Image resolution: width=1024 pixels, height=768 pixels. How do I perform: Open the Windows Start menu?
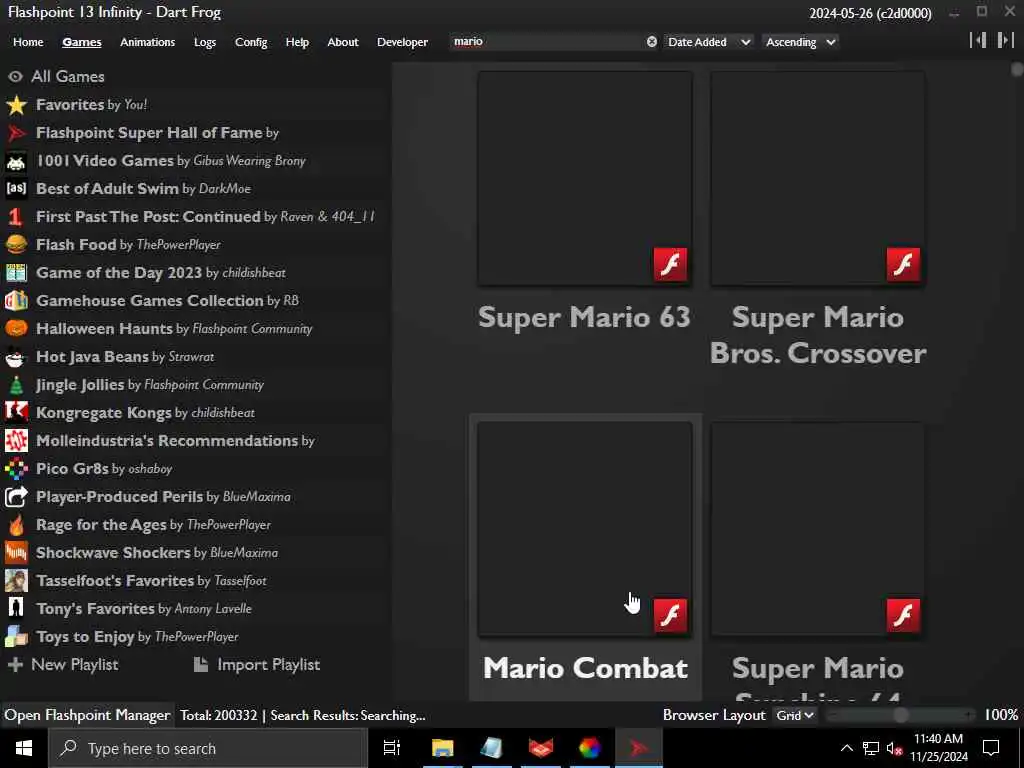tap(24, 748)
